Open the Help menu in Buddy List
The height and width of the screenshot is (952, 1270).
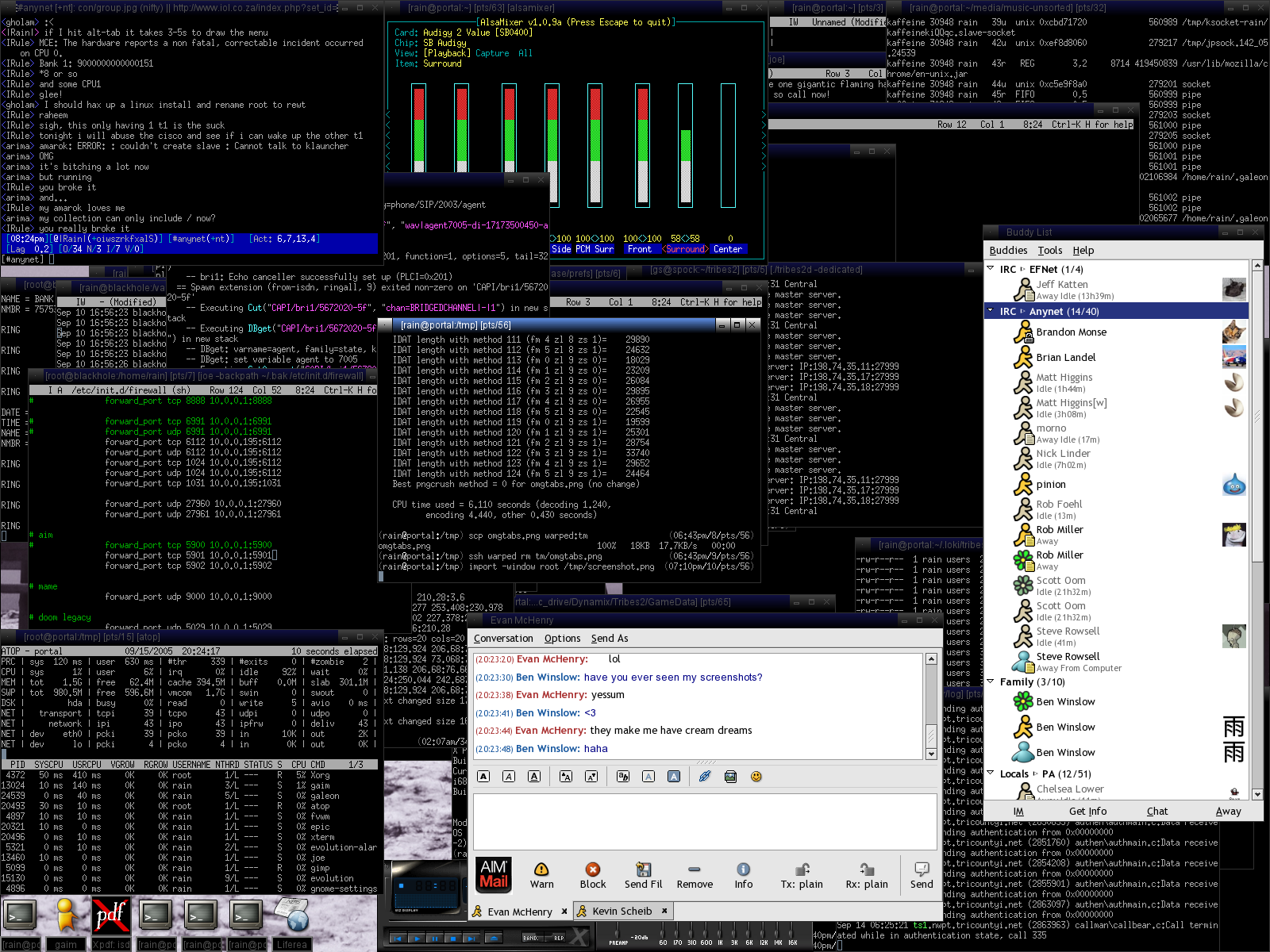pyautogui.click(x=1083, y=251)
